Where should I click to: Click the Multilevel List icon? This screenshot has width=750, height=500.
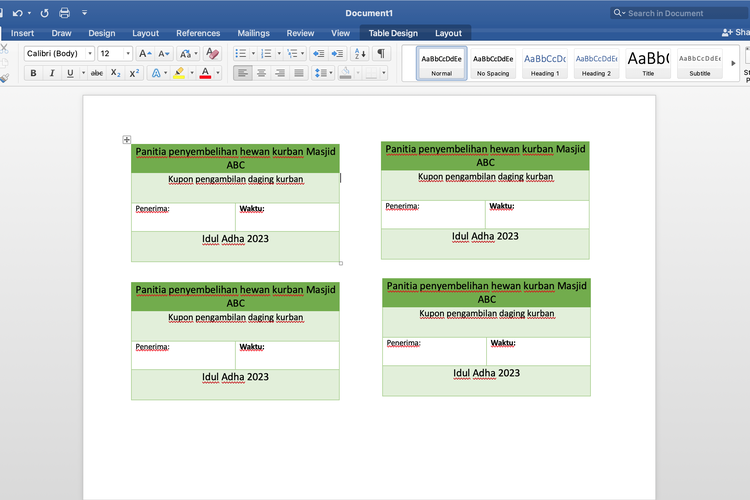coord(292,54)
